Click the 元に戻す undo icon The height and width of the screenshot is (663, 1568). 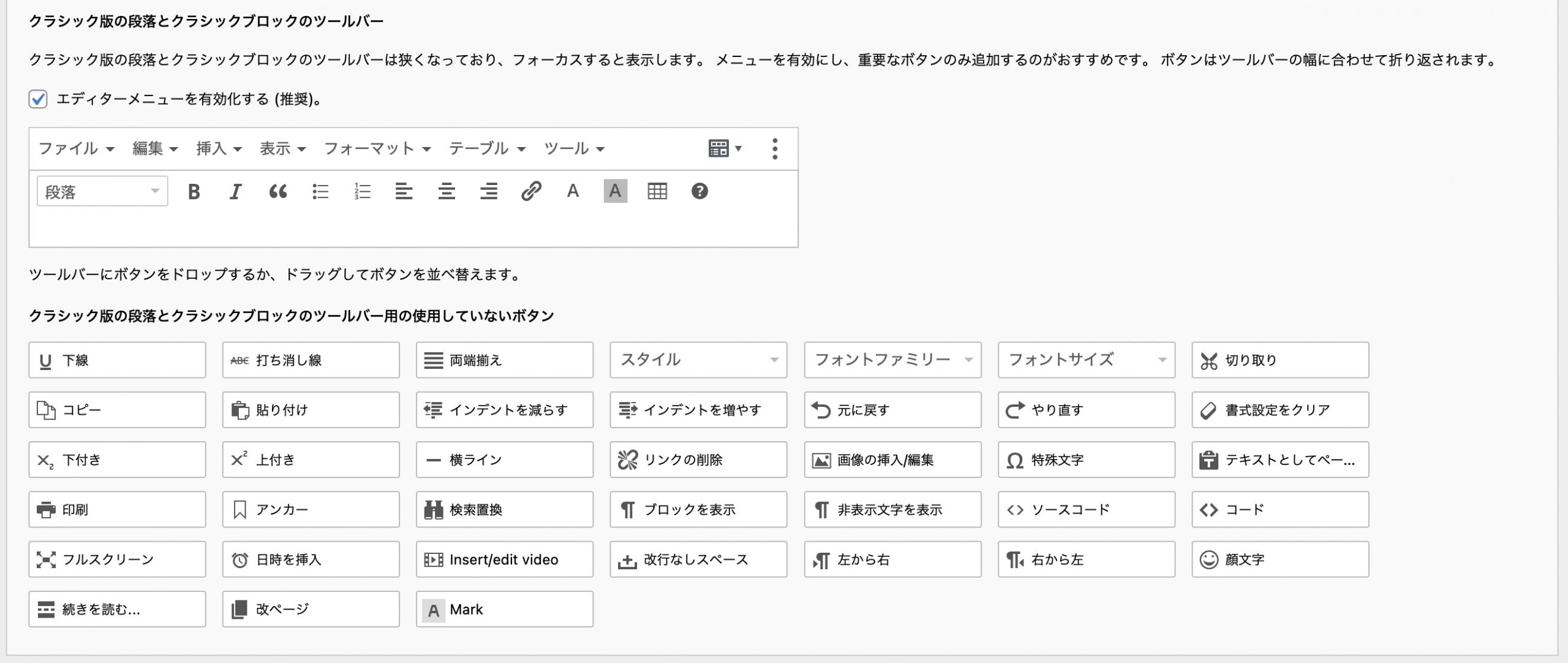coord(821,410)
